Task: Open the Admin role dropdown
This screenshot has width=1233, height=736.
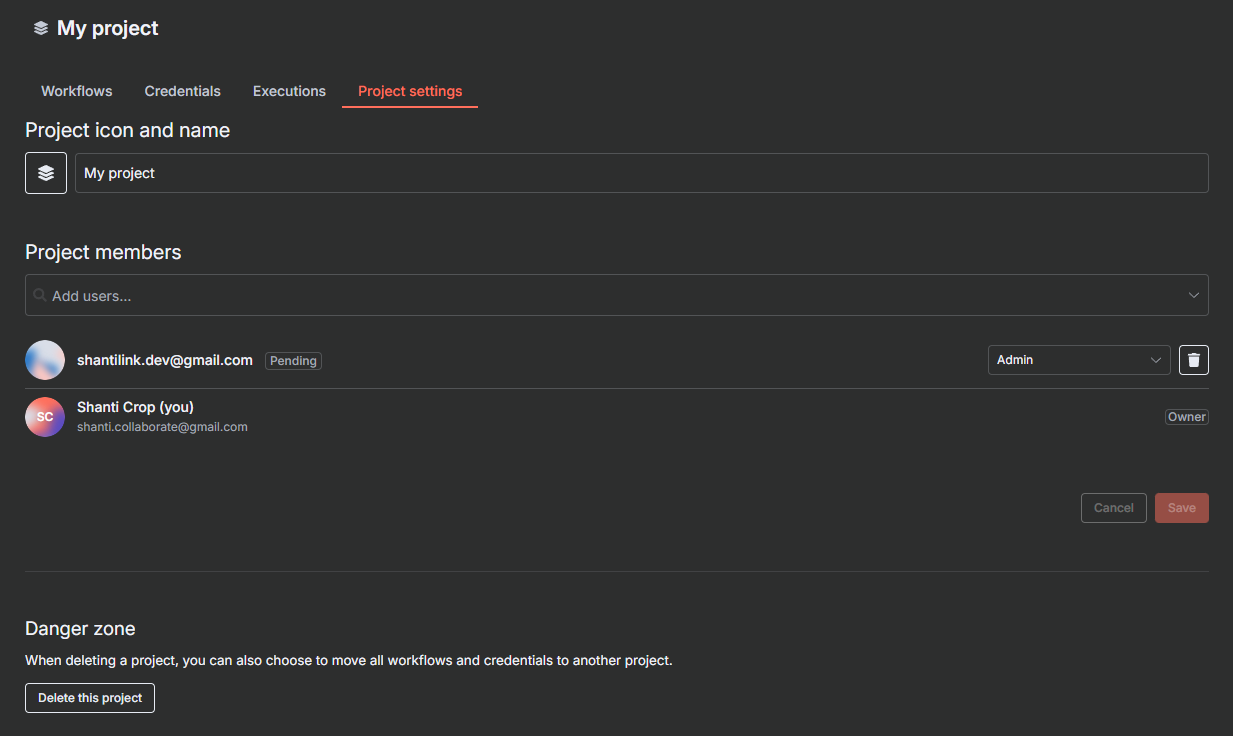Action: 1079,360
